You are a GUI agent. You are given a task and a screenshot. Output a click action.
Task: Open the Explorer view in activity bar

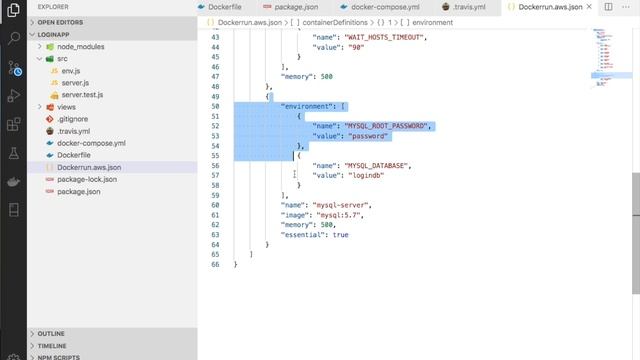pos(13,10)
